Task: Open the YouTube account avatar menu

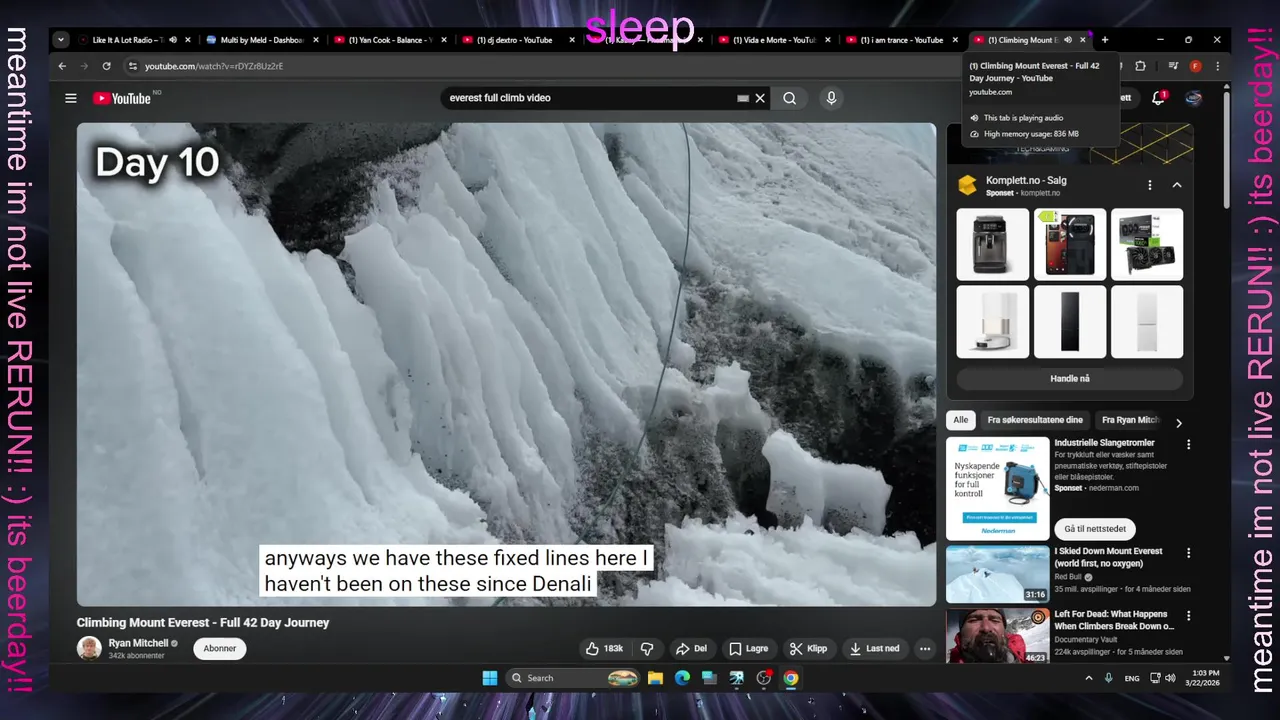Action: (1194, 98)
